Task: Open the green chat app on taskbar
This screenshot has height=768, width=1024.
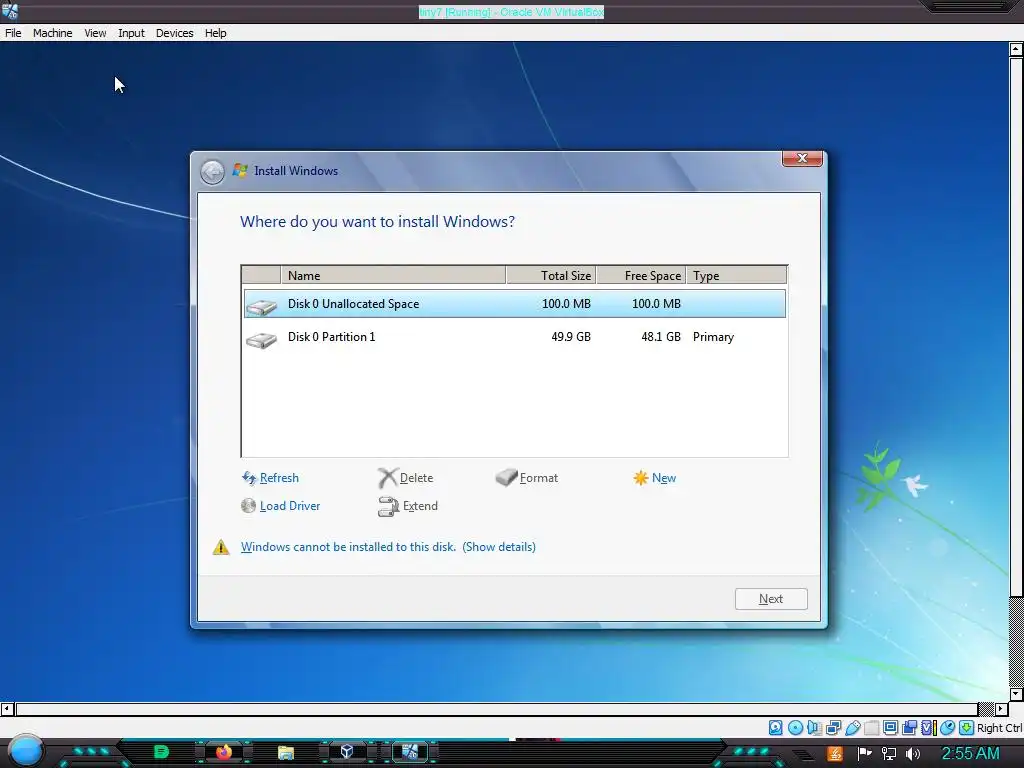Action: pyautogui.click(x=161, y=752)
